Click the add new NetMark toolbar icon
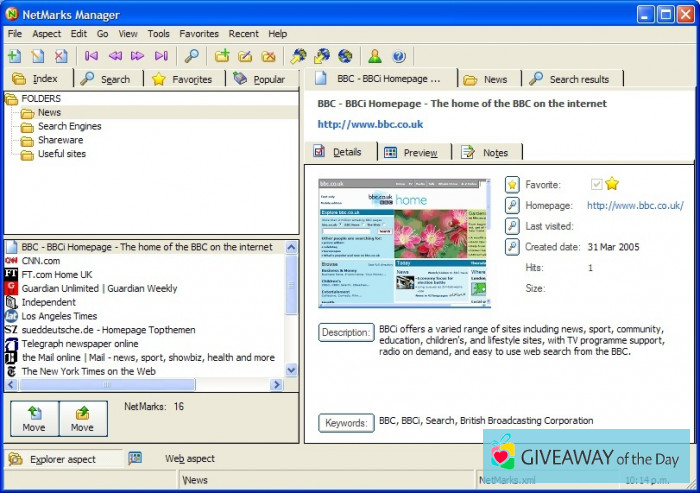The image size is (700, 493). pos(14,56)
